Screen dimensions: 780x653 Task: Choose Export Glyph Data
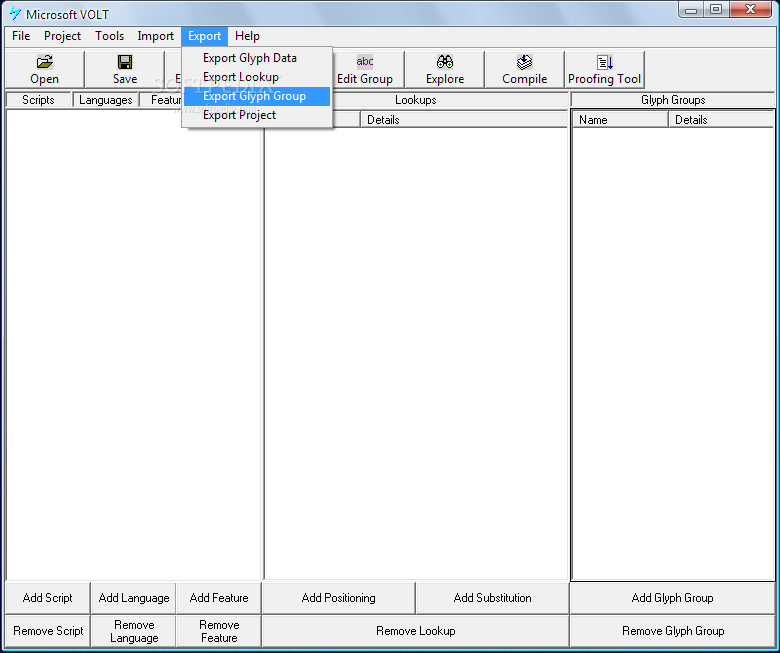click(257, 58)
